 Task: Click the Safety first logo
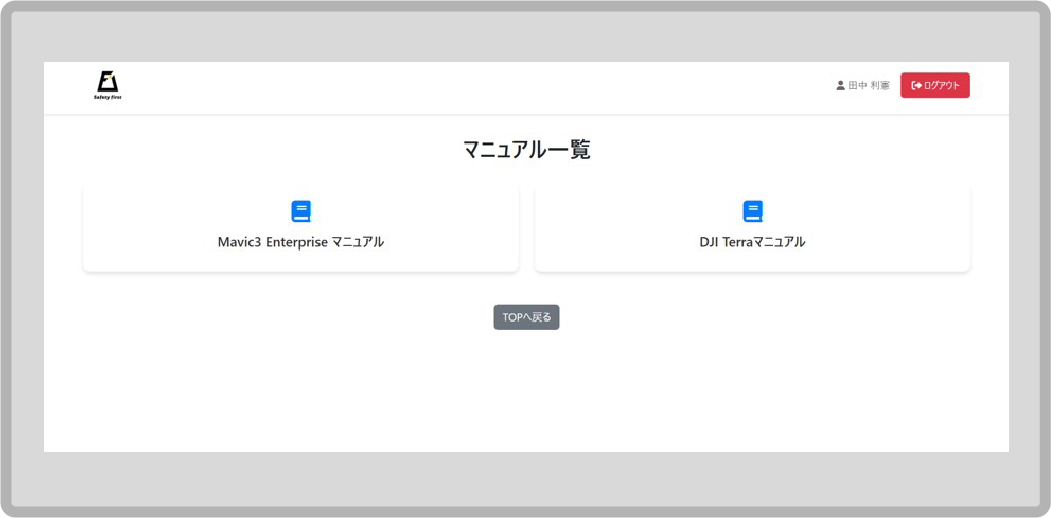click(108, 85)
